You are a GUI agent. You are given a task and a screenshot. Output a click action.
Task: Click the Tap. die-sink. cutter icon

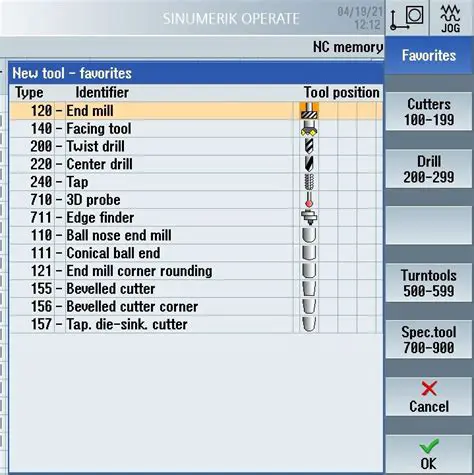click(x=309, y=324)
